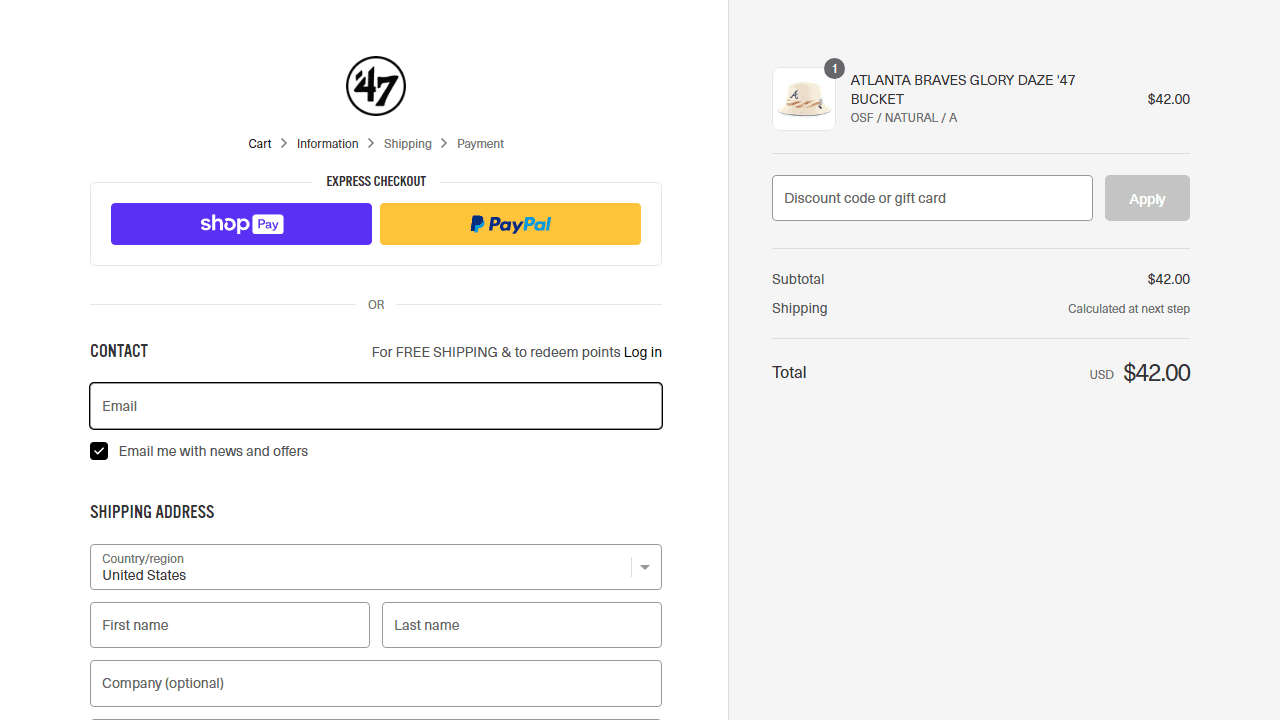
Task: Select the Payment breadcrumb step
Action: pos(480,144)
